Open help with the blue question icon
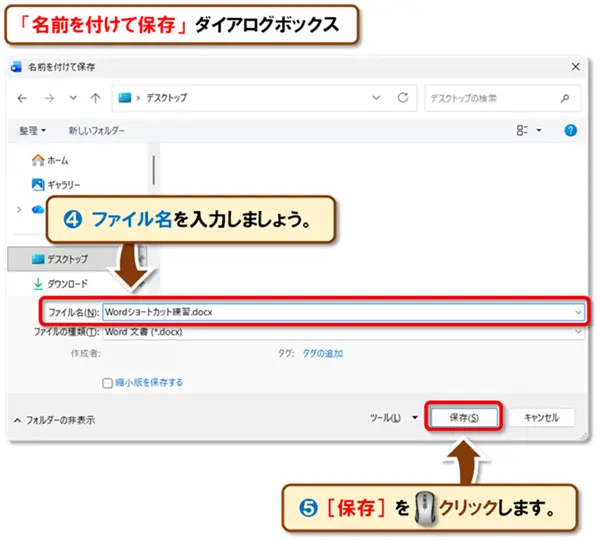The width and height of the screenshot is (600, 542). [x=570, y=131]
